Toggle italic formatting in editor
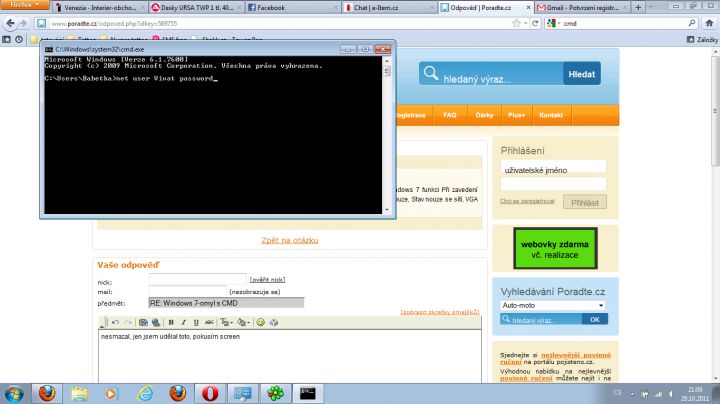This screenshot has width=720, height=404. [183, 322]
